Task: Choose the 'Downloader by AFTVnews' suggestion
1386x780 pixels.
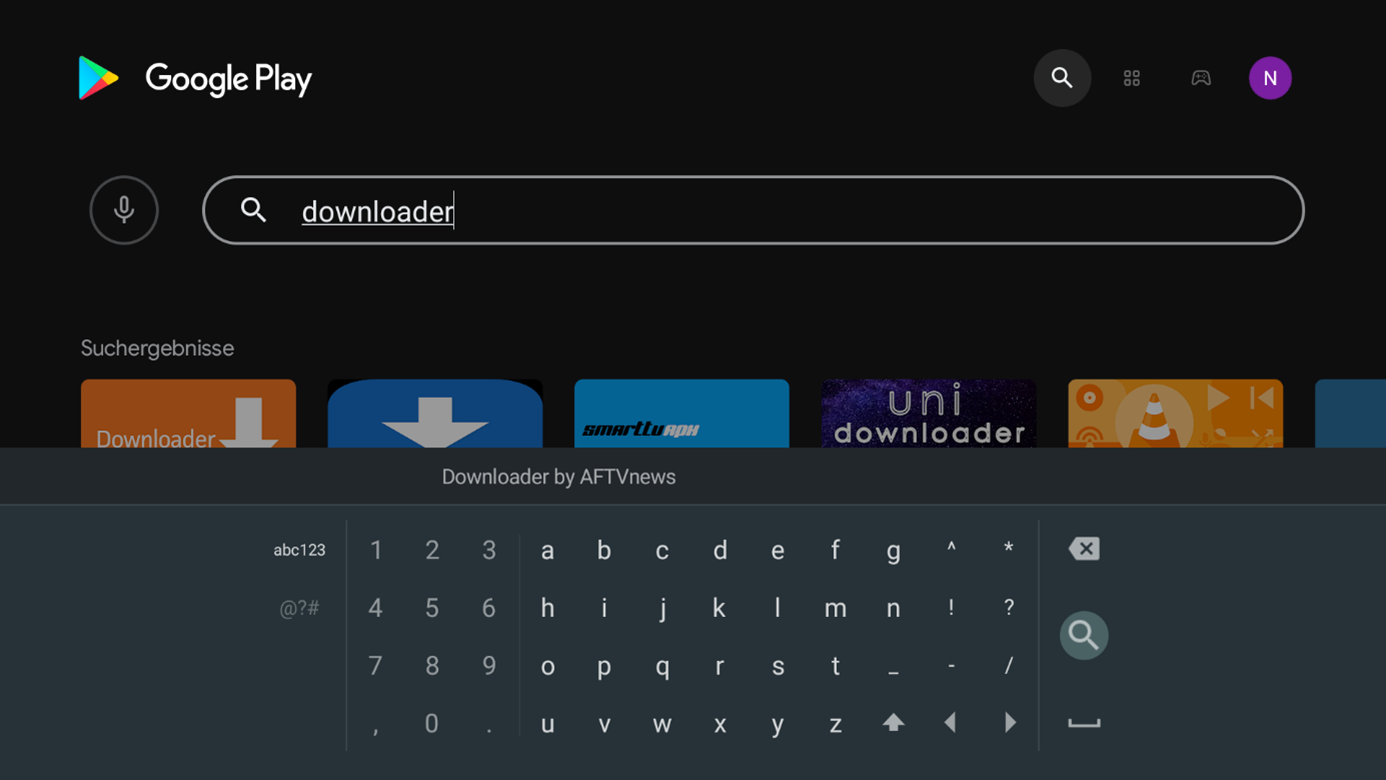Action: click(x=558, y=477)
